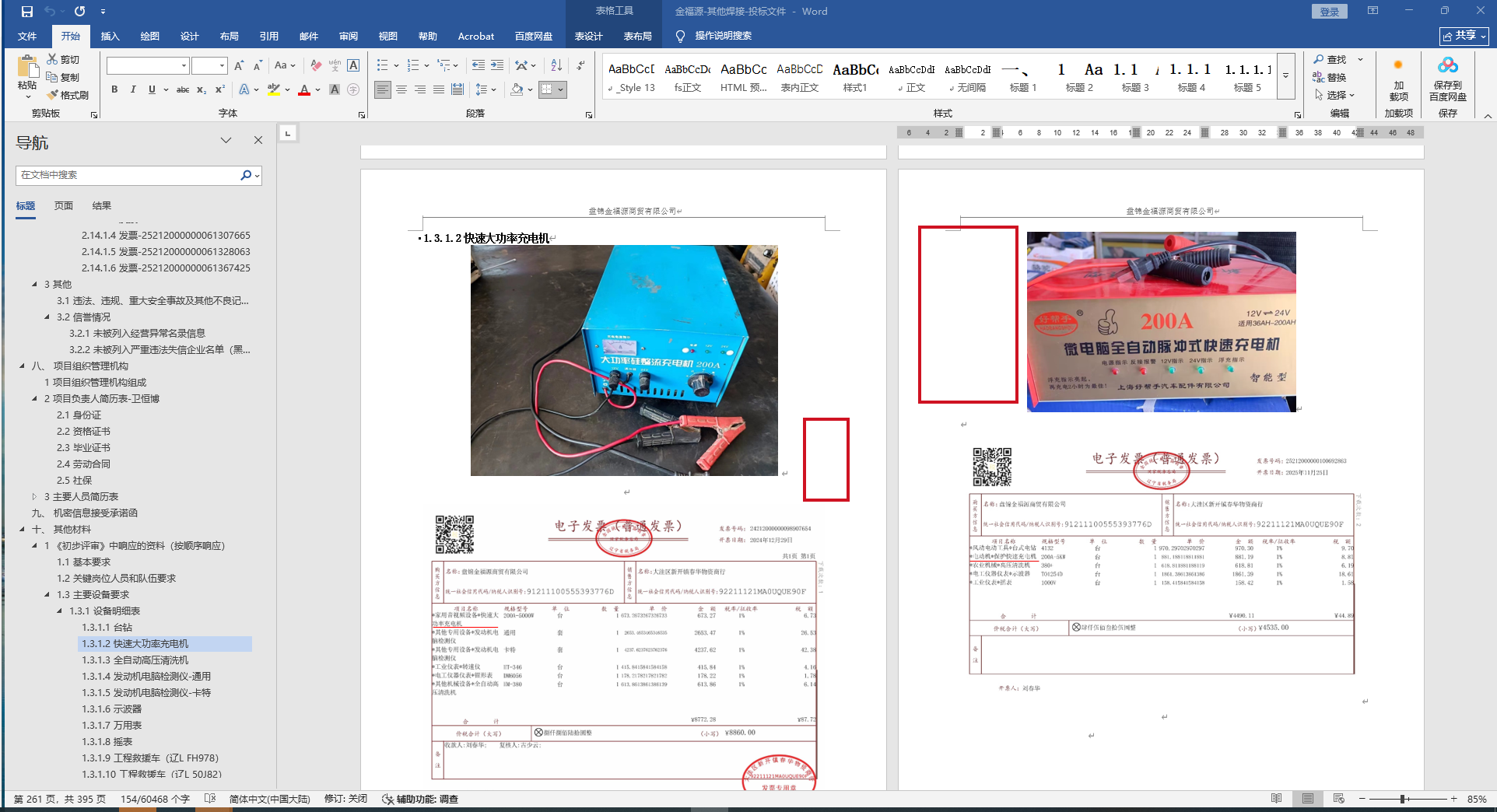Increase the paragraph indent
Viewport: 1497px width, 812px height.
click(497, 65)
